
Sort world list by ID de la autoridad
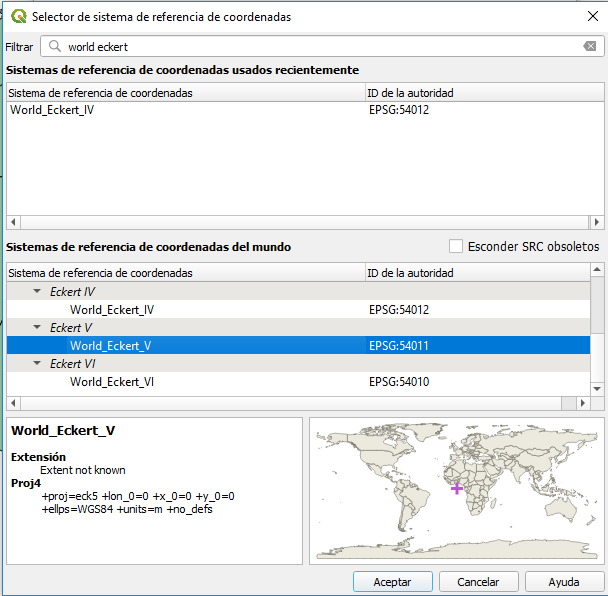click(x=410, y=273)
